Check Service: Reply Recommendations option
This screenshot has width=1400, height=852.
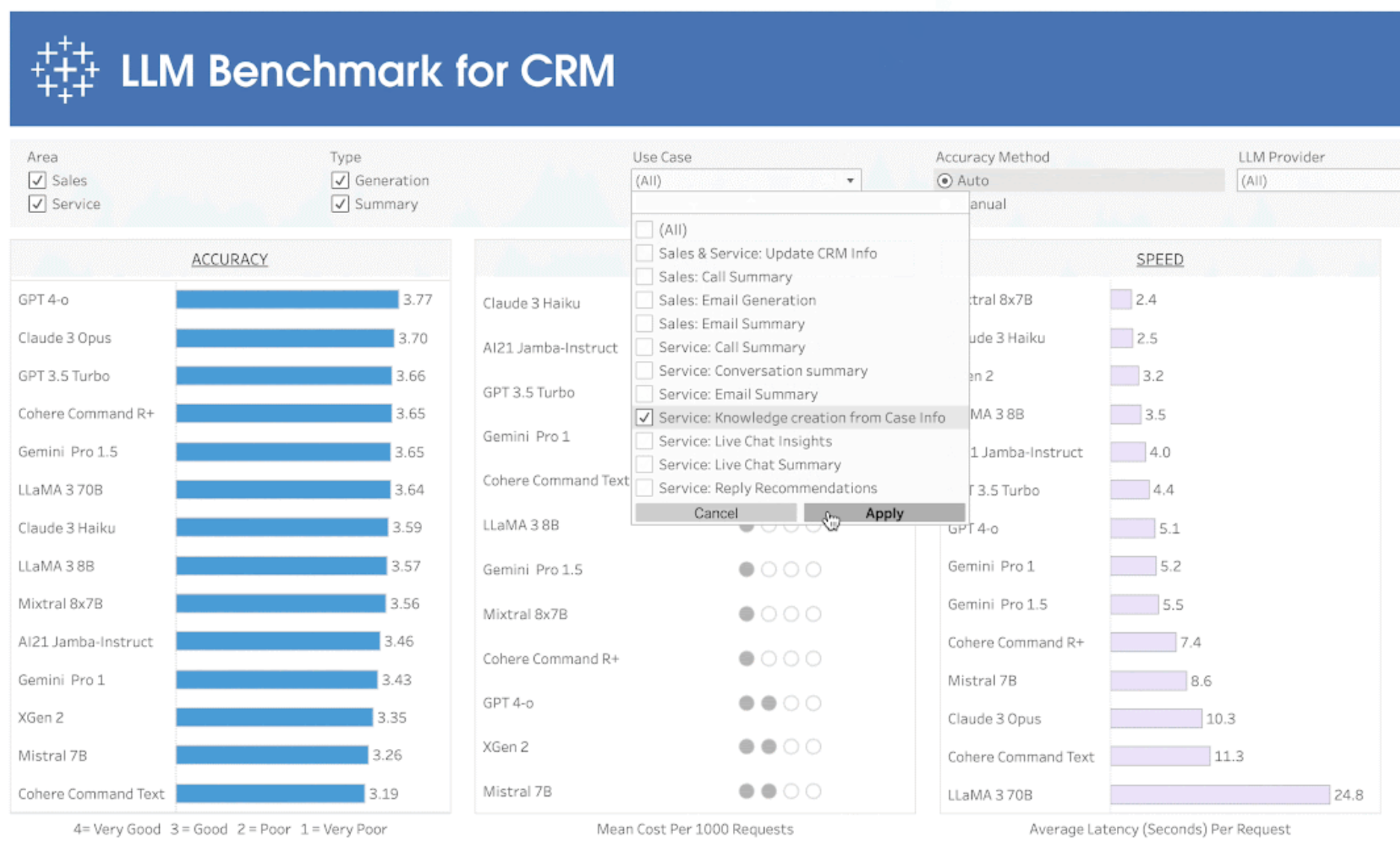point(645,488)
